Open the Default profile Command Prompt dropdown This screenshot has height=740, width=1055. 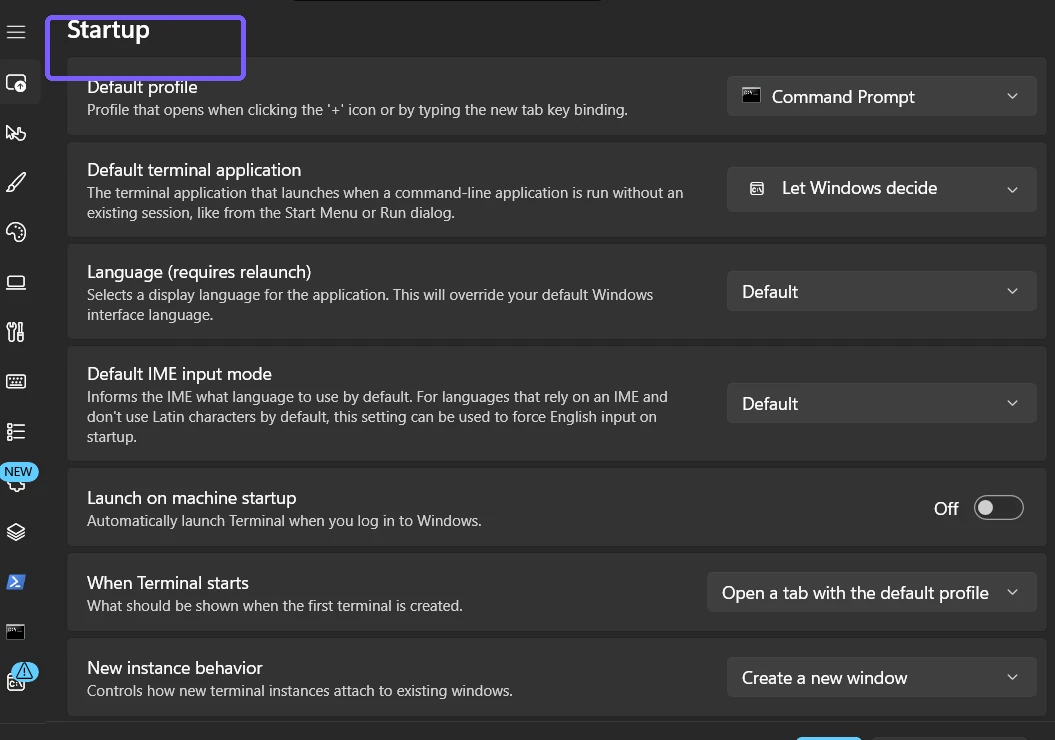[881, 96]
